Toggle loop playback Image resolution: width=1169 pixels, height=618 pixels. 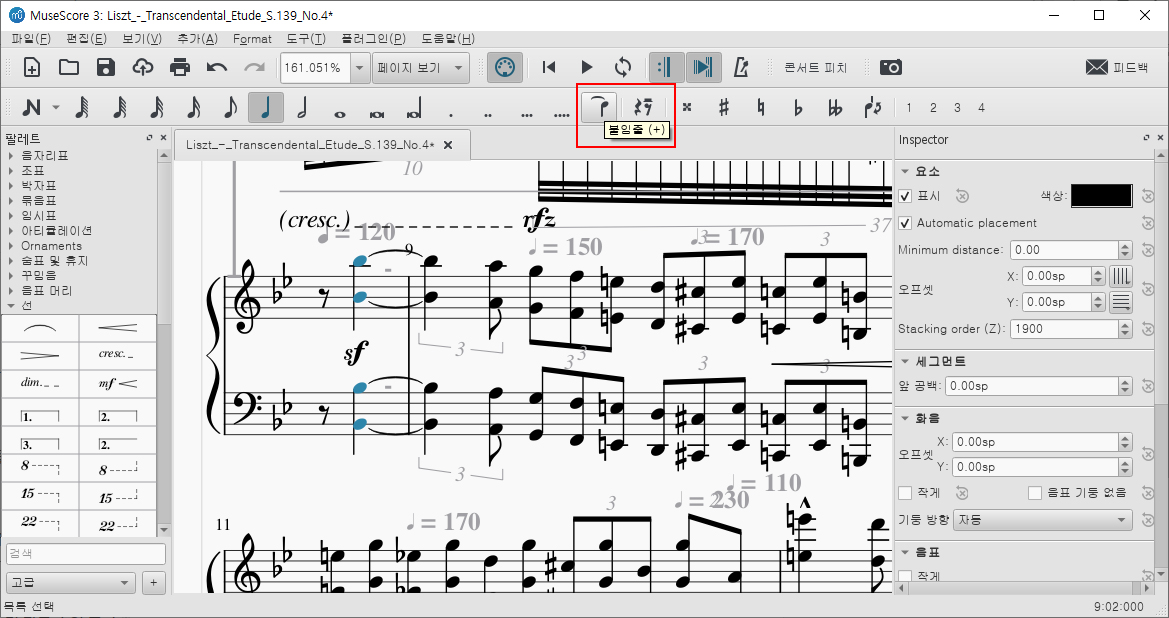[623, 68]
